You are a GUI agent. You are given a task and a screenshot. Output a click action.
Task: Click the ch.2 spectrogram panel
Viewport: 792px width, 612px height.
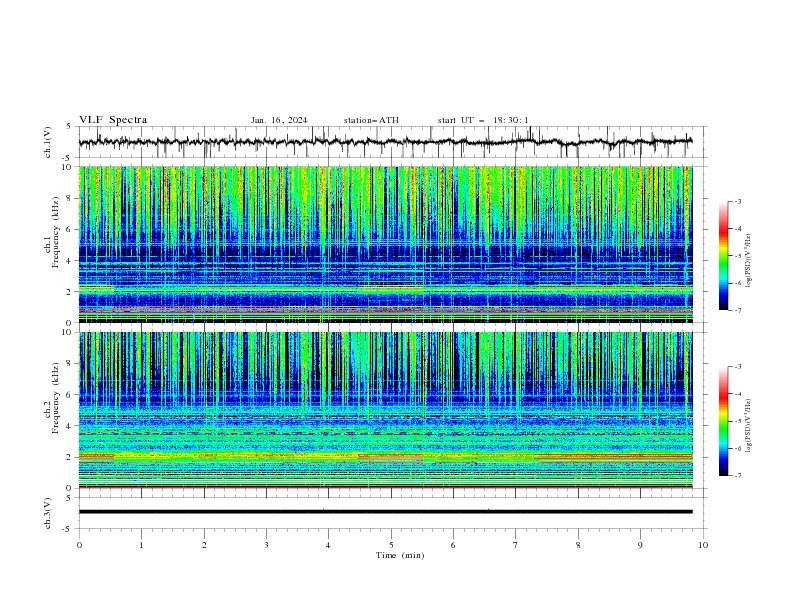(385, 410)
